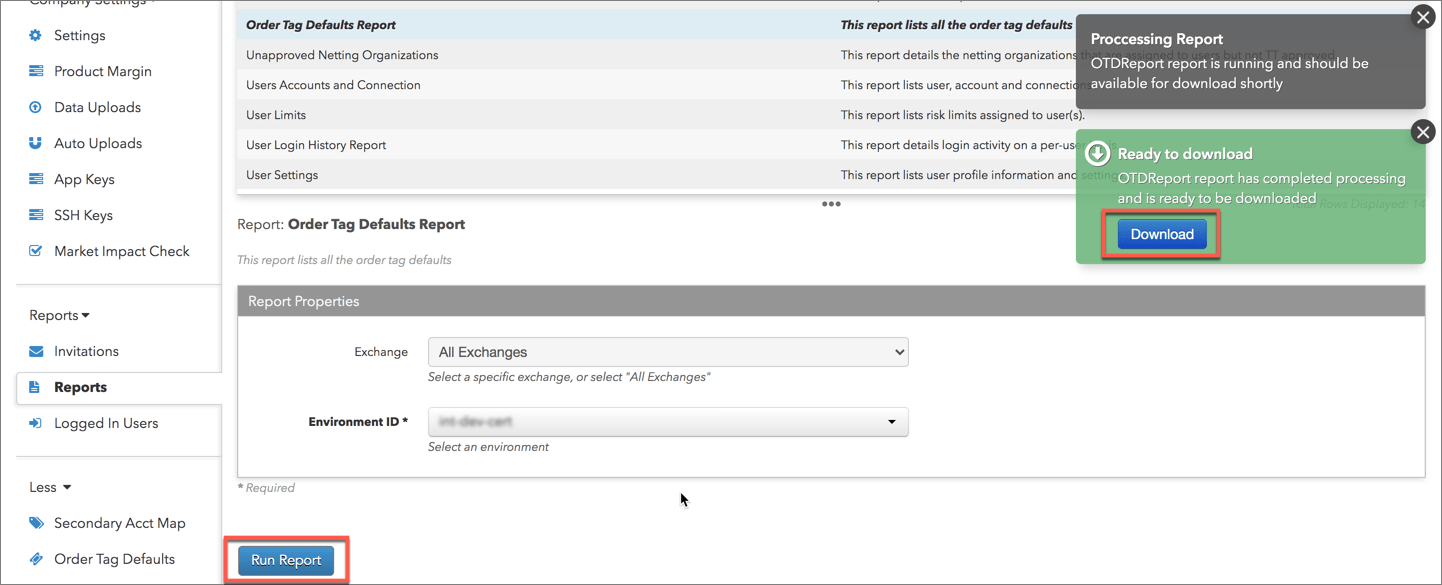Click the User Limits description text
Image resolution: width=1442 pixels, height=585 pixels.
coord(962,115)
